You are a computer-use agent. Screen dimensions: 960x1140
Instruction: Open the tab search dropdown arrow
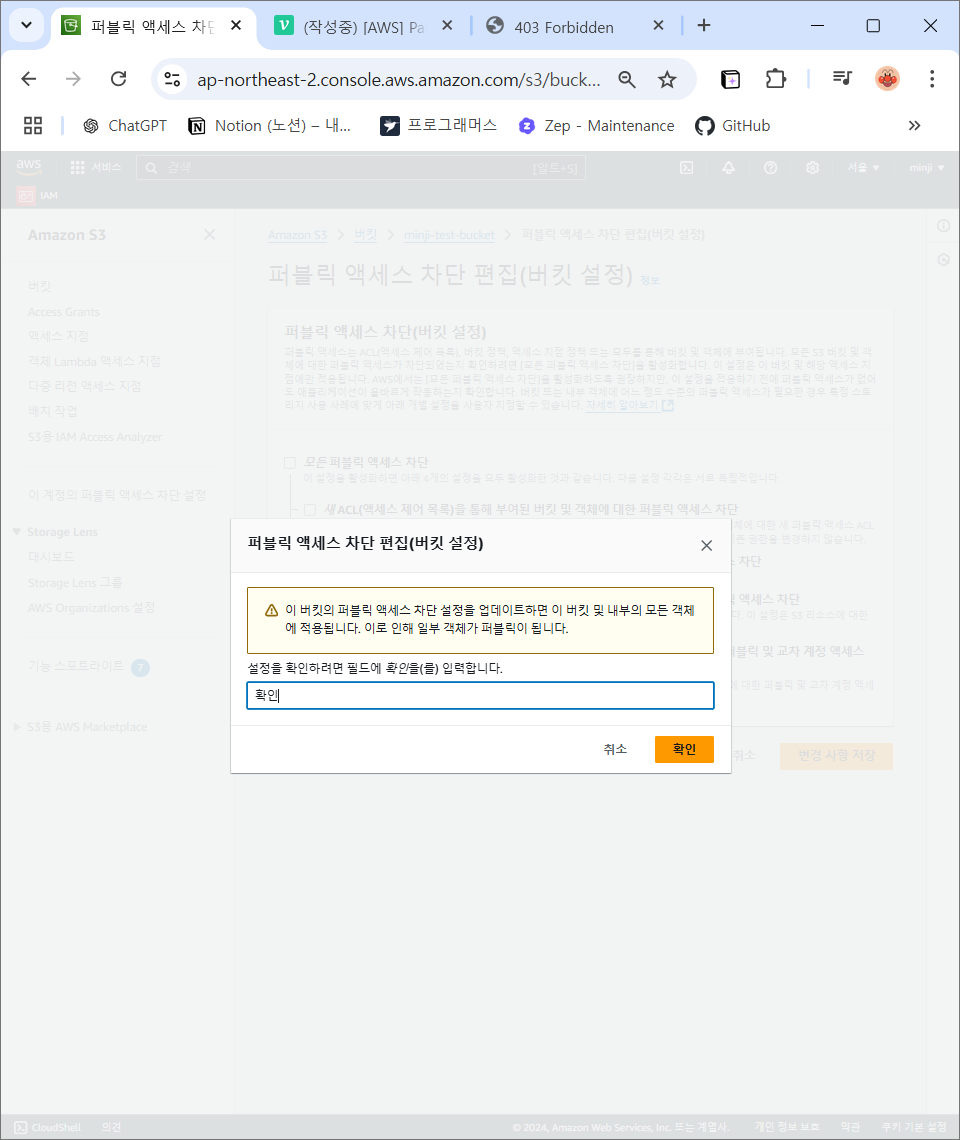26,25
